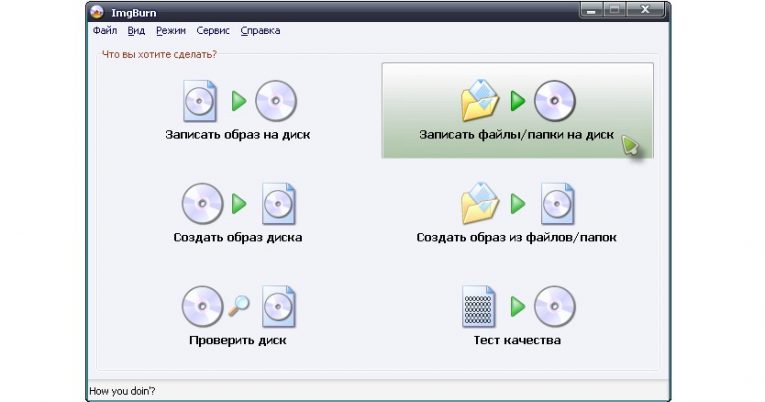Image resolution: width=765 pixels, height=402 pixels.
Task: Open the Сервис menu
Action: [x=213, y=31]
